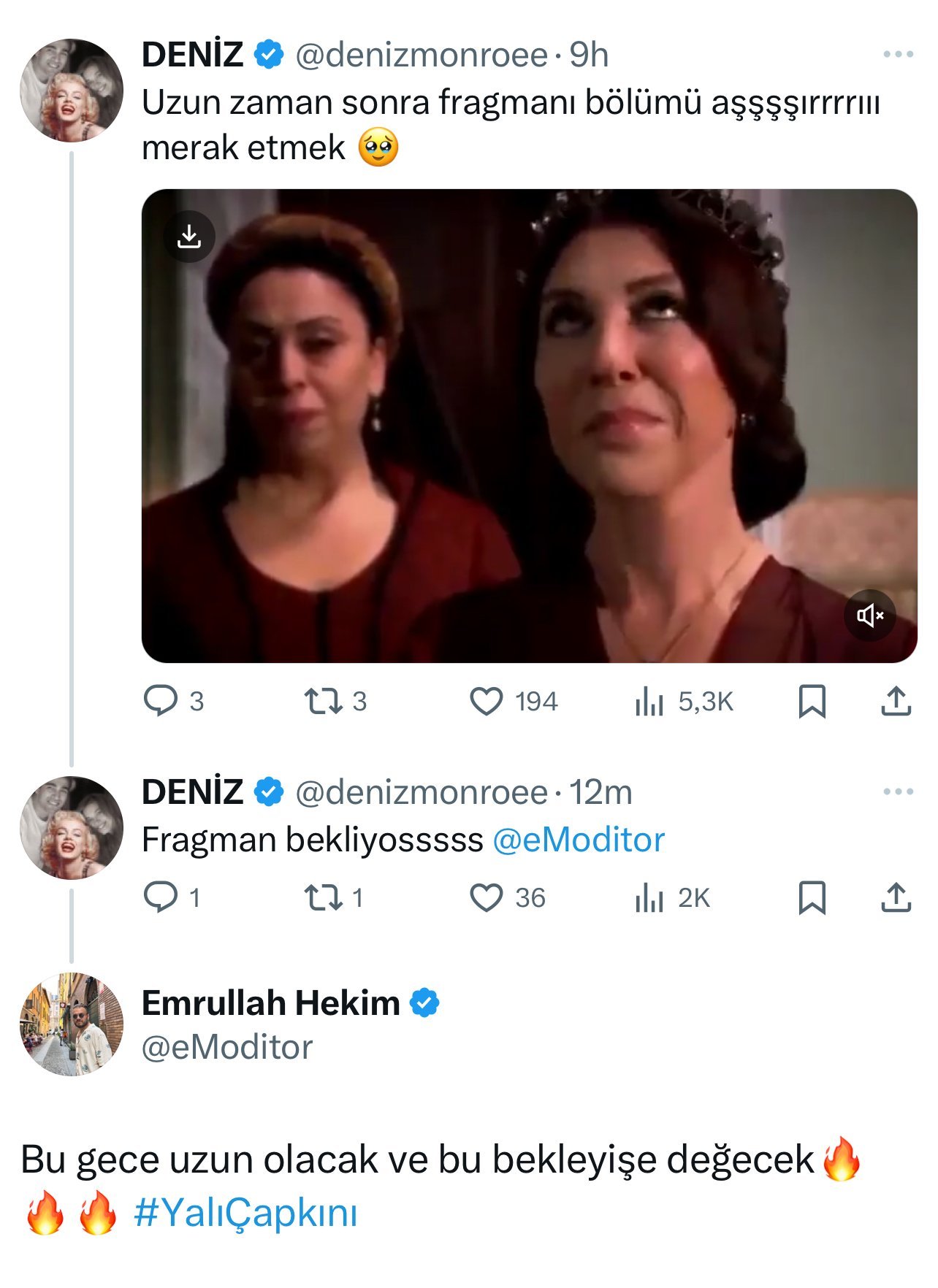Bookmark the 'Fragman bekliyosssss' tweet
The image size is (938, 1288).
tap(812, 897)
